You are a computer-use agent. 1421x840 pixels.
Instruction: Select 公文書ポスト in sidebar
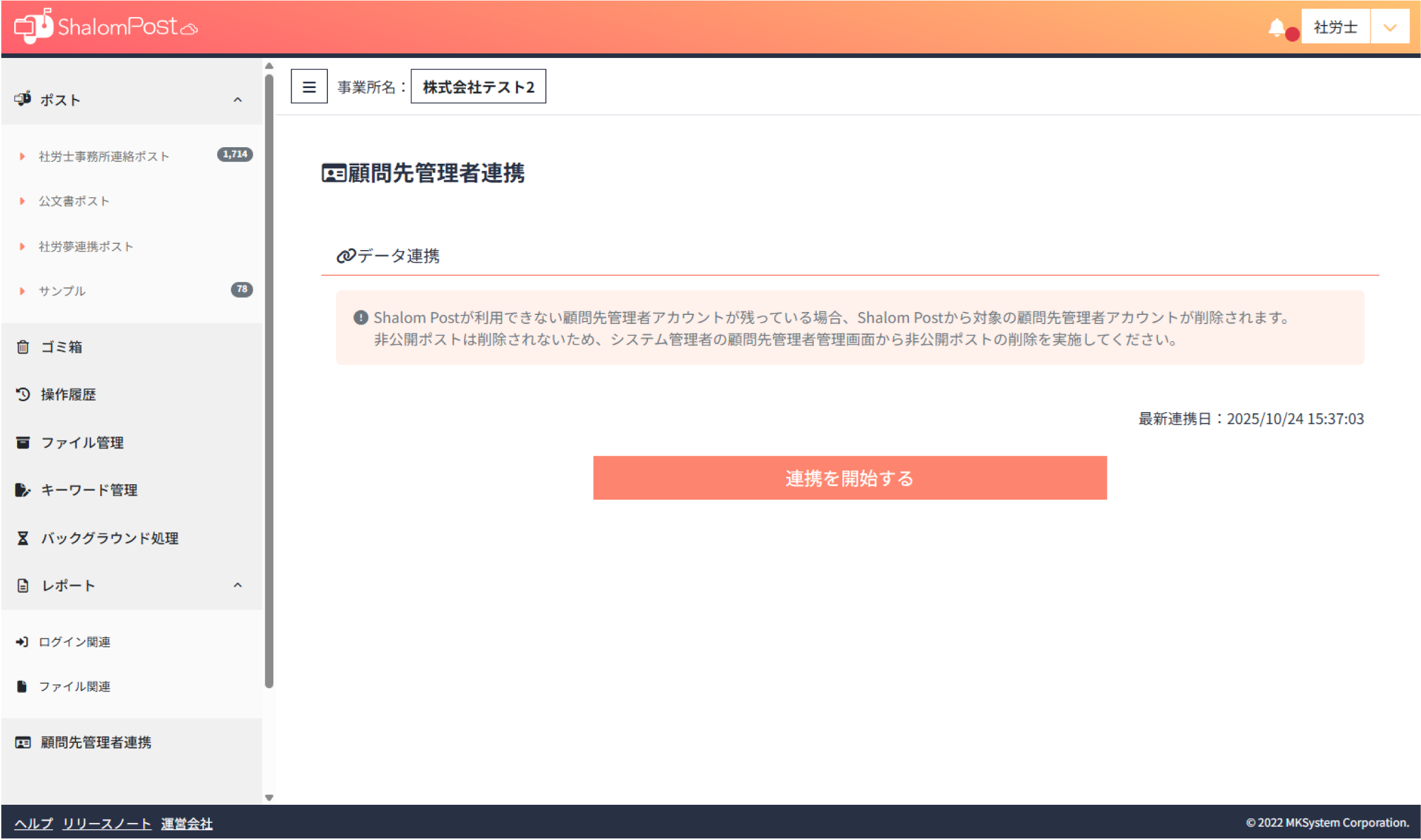click(x=73, y=201)
